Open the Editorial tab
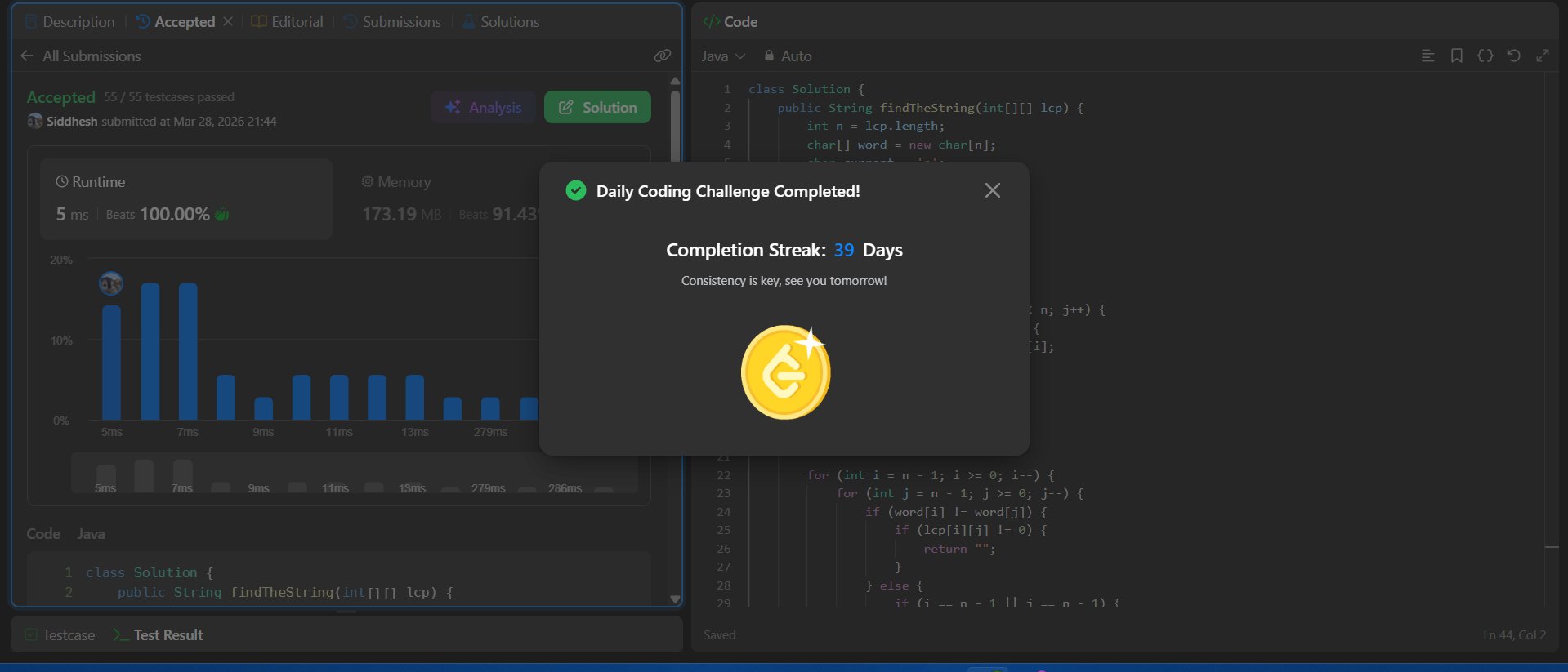 tap(288, 21)
